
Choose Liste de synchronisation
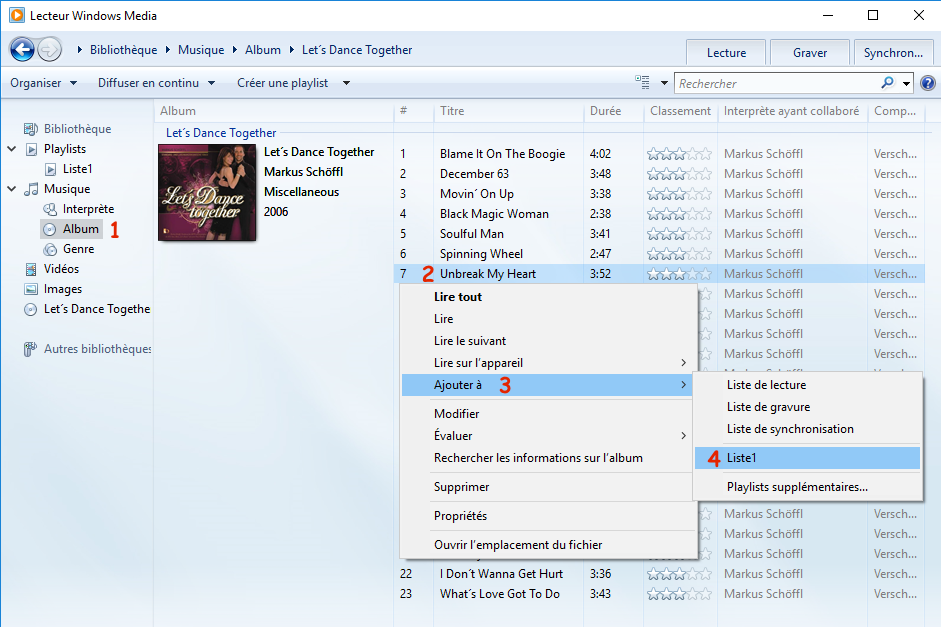pos(790,429)
